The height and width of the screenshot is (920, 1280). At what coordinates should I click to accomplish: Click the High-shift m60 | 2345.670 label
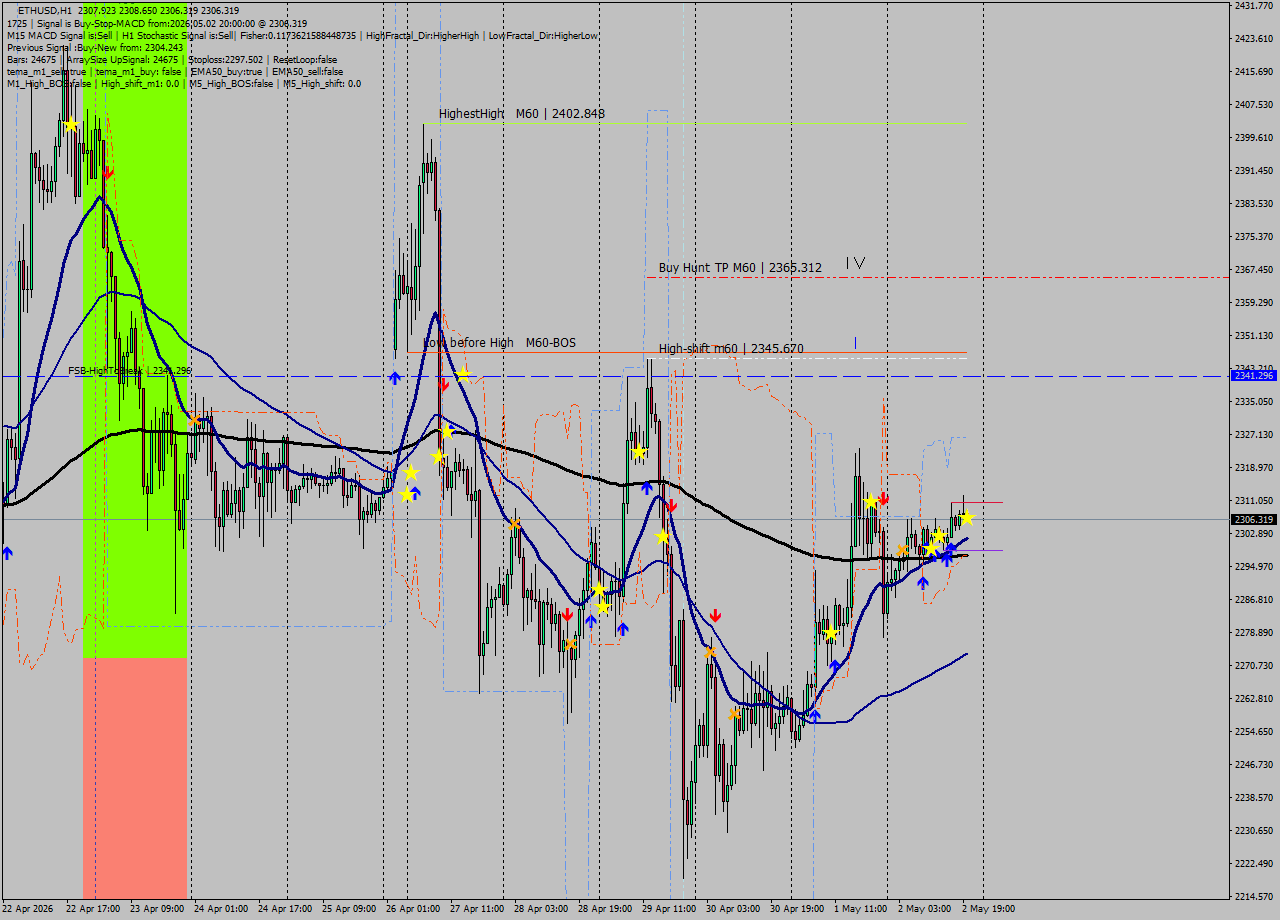731,349
